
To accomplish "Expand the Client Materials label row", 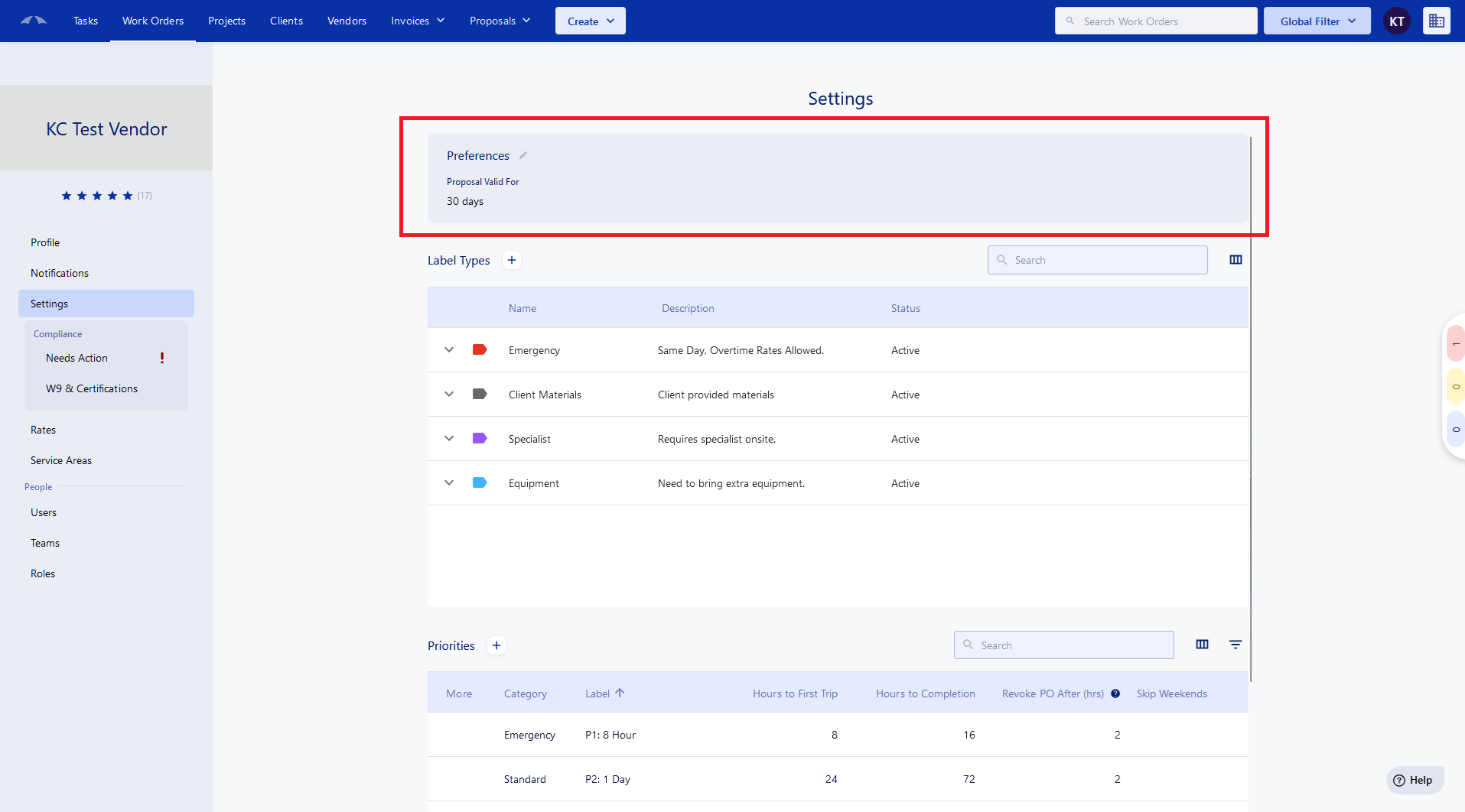I will (449, 394).
